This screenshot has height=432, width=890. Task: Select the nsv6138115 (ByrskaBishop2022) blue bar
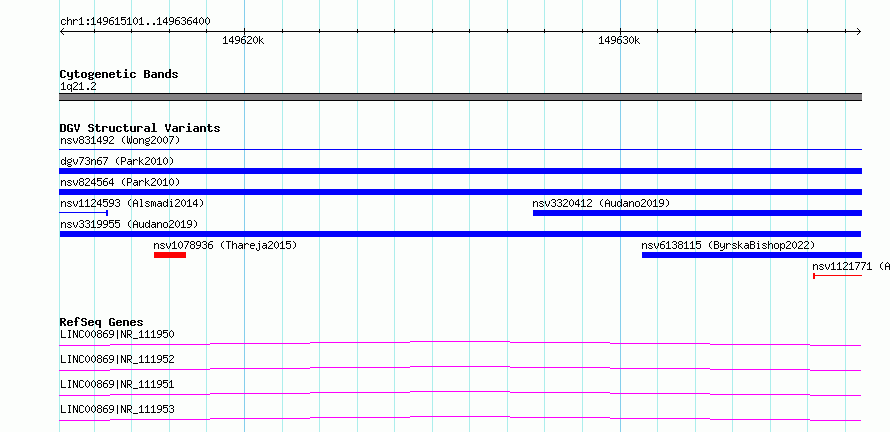tap(752, 255)
